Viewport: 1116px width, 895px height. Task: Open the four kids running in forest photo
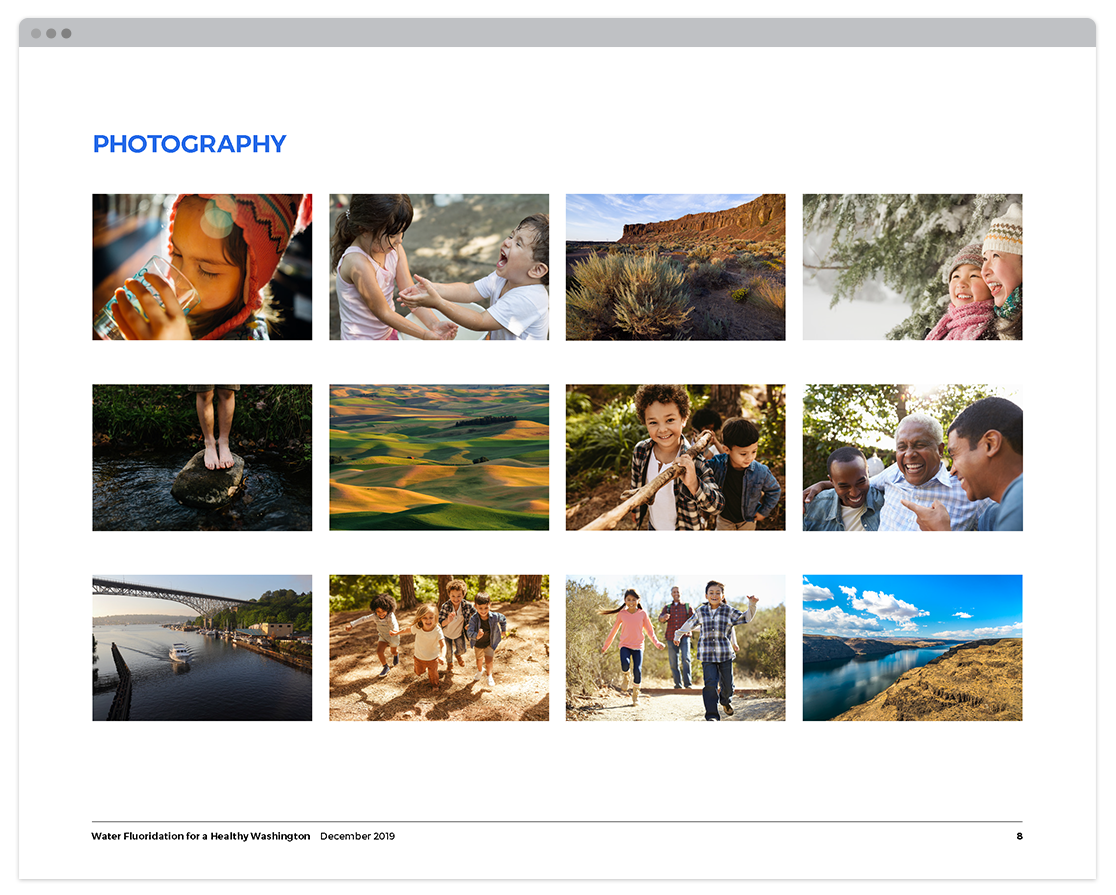point(439,647)
